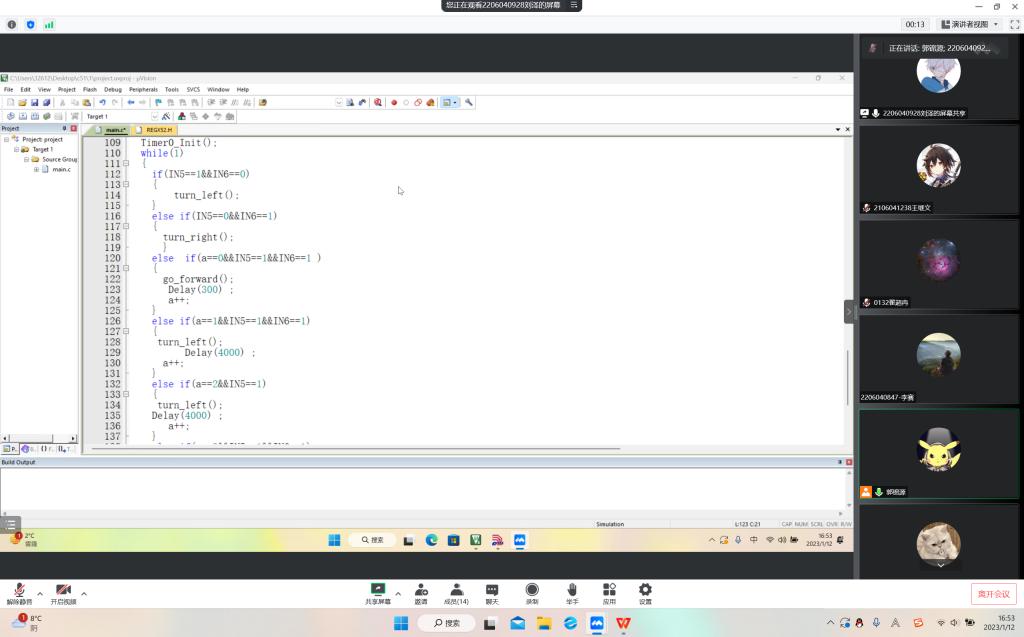The height and width of the screenshot is (637, 1024).
Task: Switch to the REGX52.H tab
Action: 159,130
